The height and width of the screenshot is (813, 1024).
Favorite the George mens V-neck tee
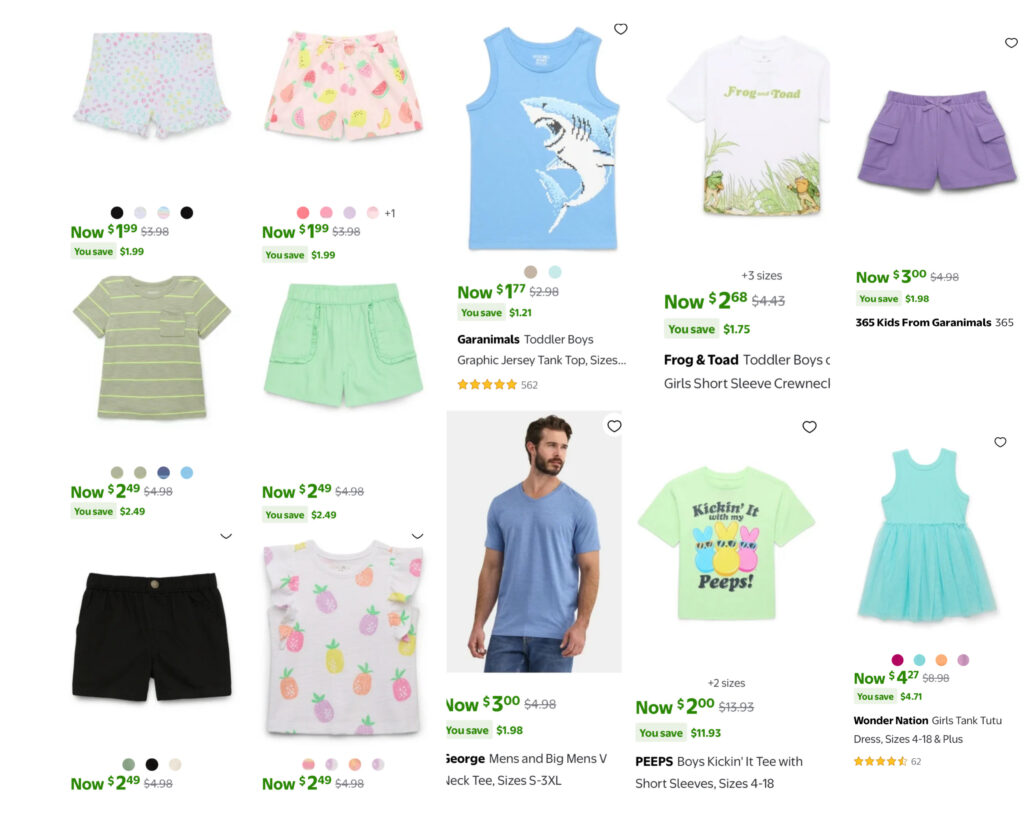(x=614, y=426)
